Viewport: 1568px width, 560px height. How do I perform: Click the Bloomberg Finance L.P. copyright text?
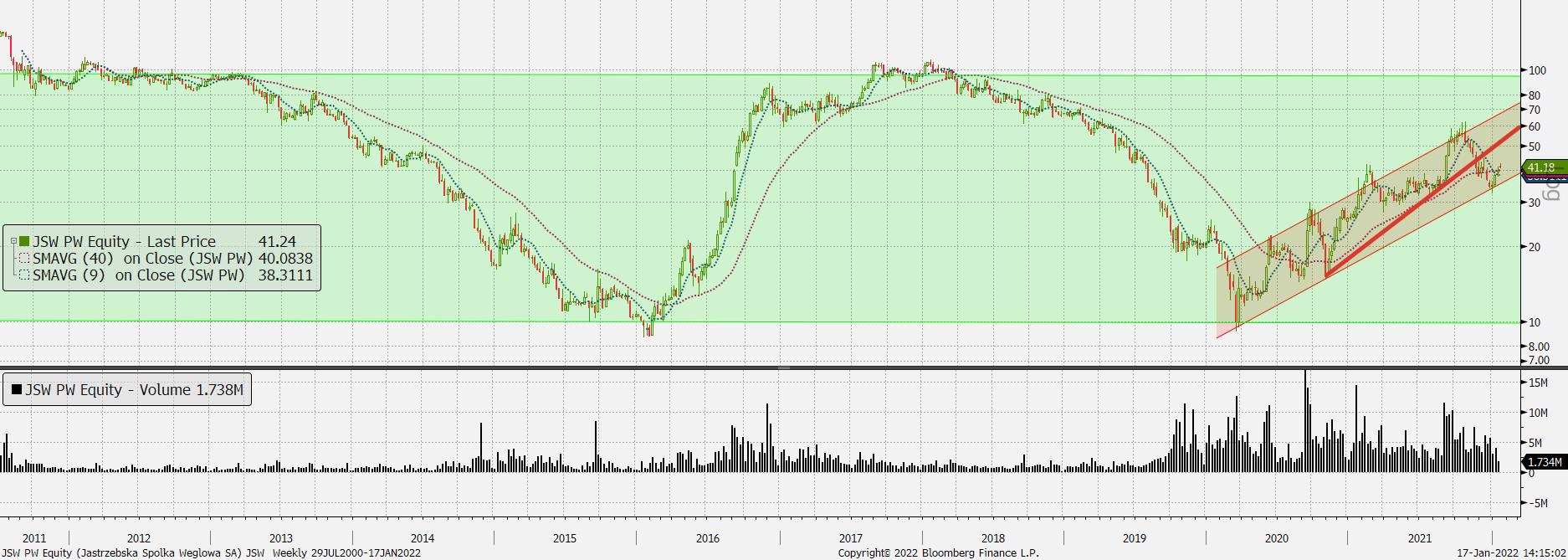pos(939,552)
